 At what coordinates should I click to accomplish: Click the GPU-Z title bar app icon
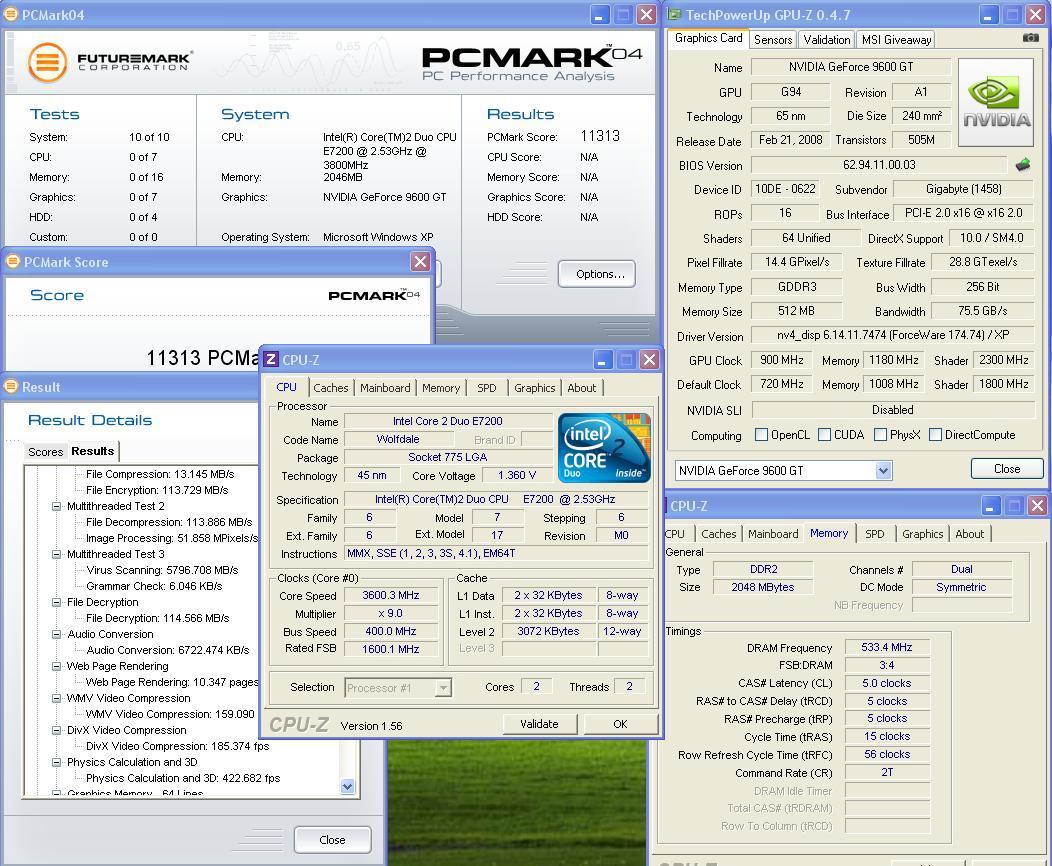tap(674, 15)
